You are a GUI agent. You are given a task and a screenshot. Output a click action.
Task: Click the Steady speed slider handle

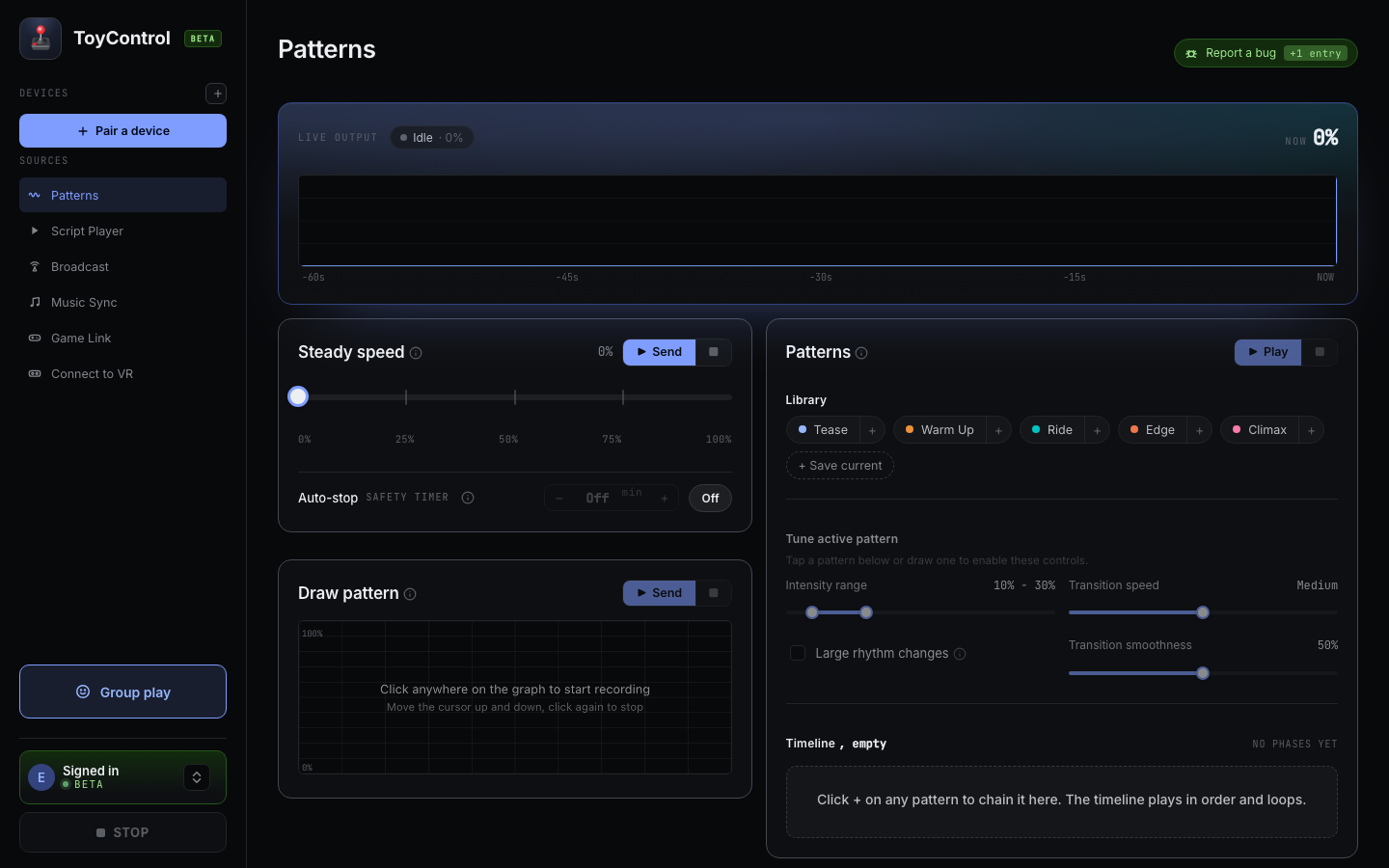point(298,396)
